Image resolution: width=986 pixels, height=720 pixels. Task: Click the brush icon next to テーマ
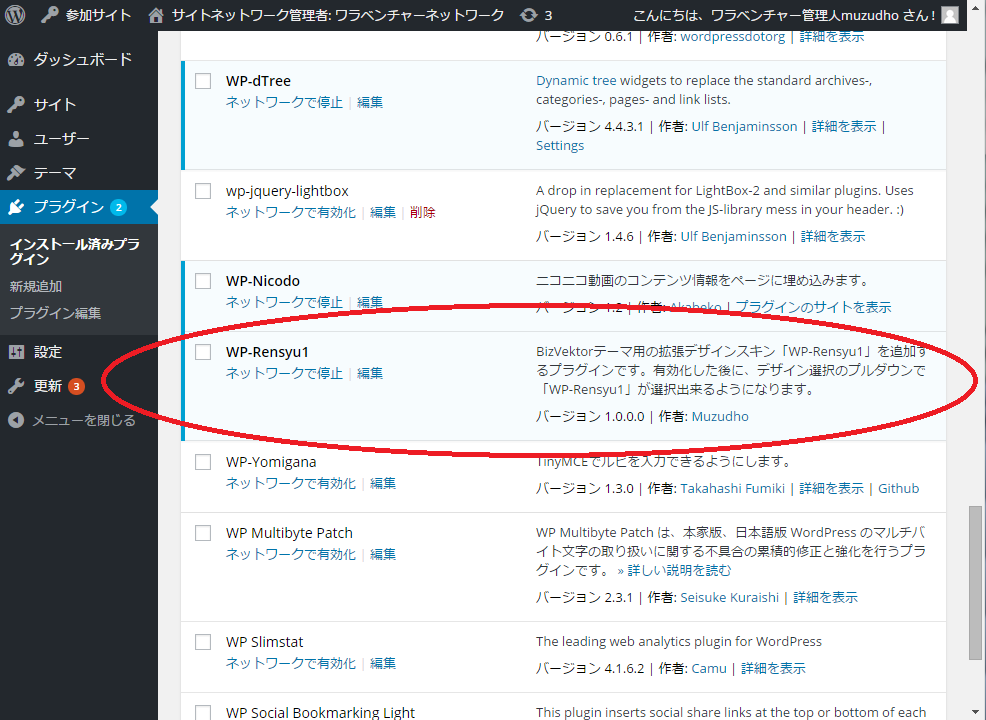pos(16,172)
